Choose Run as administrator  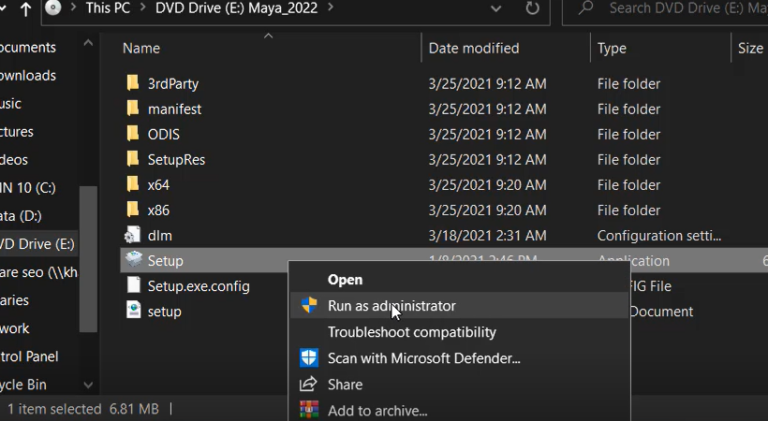(x=391, y=306)
